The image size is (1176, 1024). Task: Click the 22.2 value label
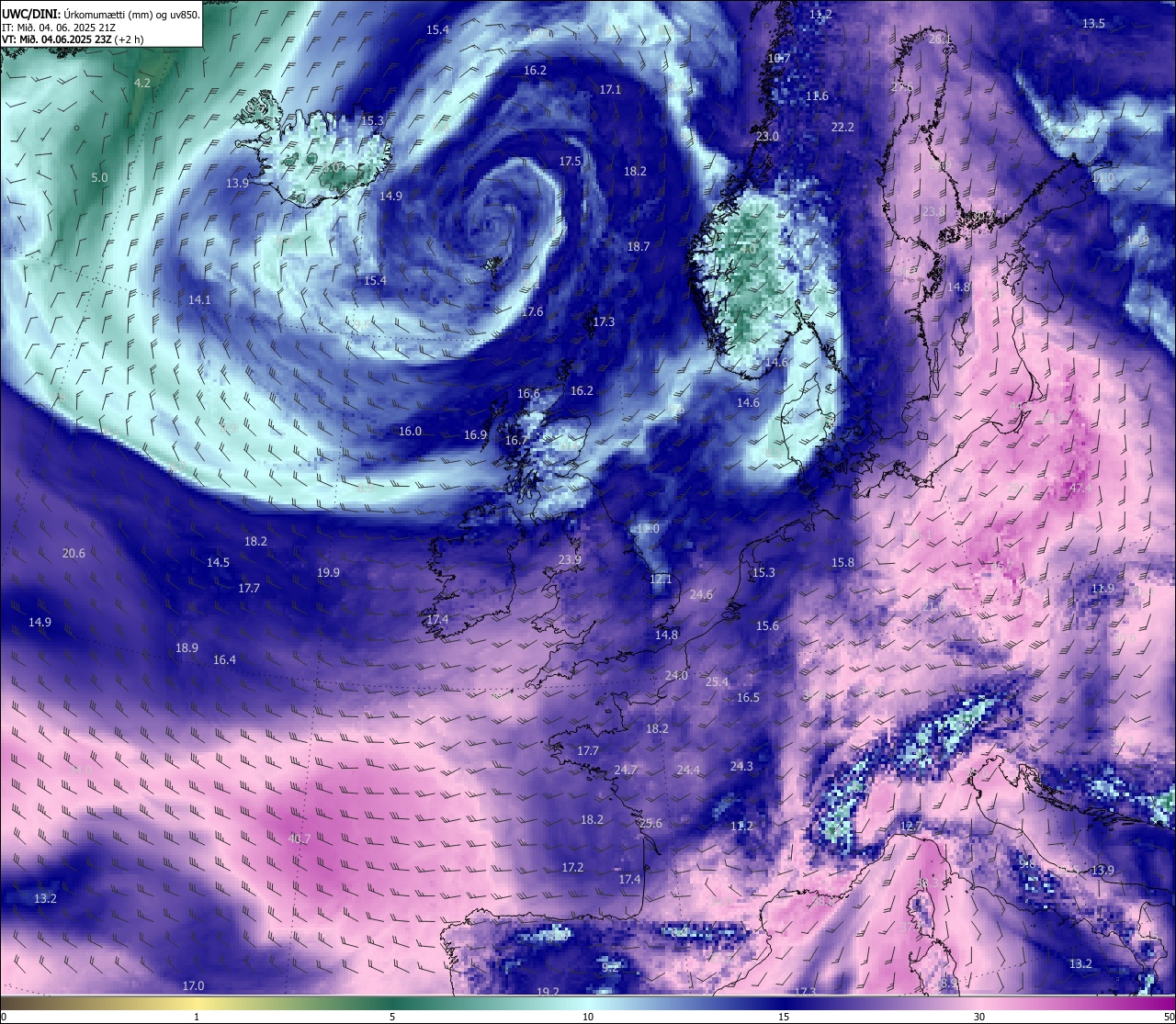pos(842,127)
